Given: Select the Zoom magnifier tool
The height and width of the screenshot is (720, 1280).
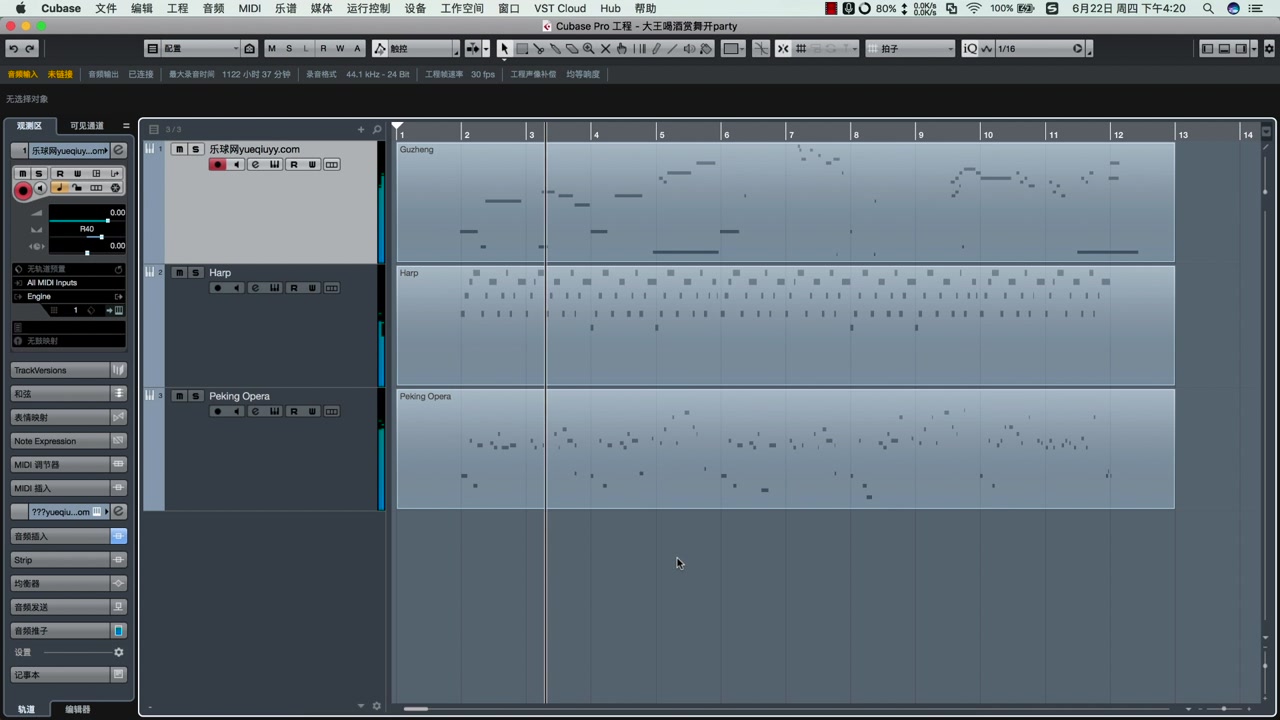Looking at the screenshot, I should point(589,48).
